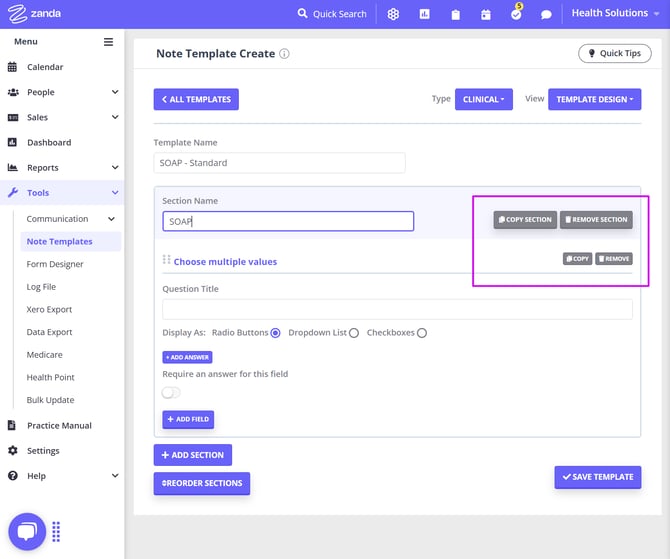Open the Clinical type dropdown
The width and height of the screenshot is (670, 559).
point(483,100)
